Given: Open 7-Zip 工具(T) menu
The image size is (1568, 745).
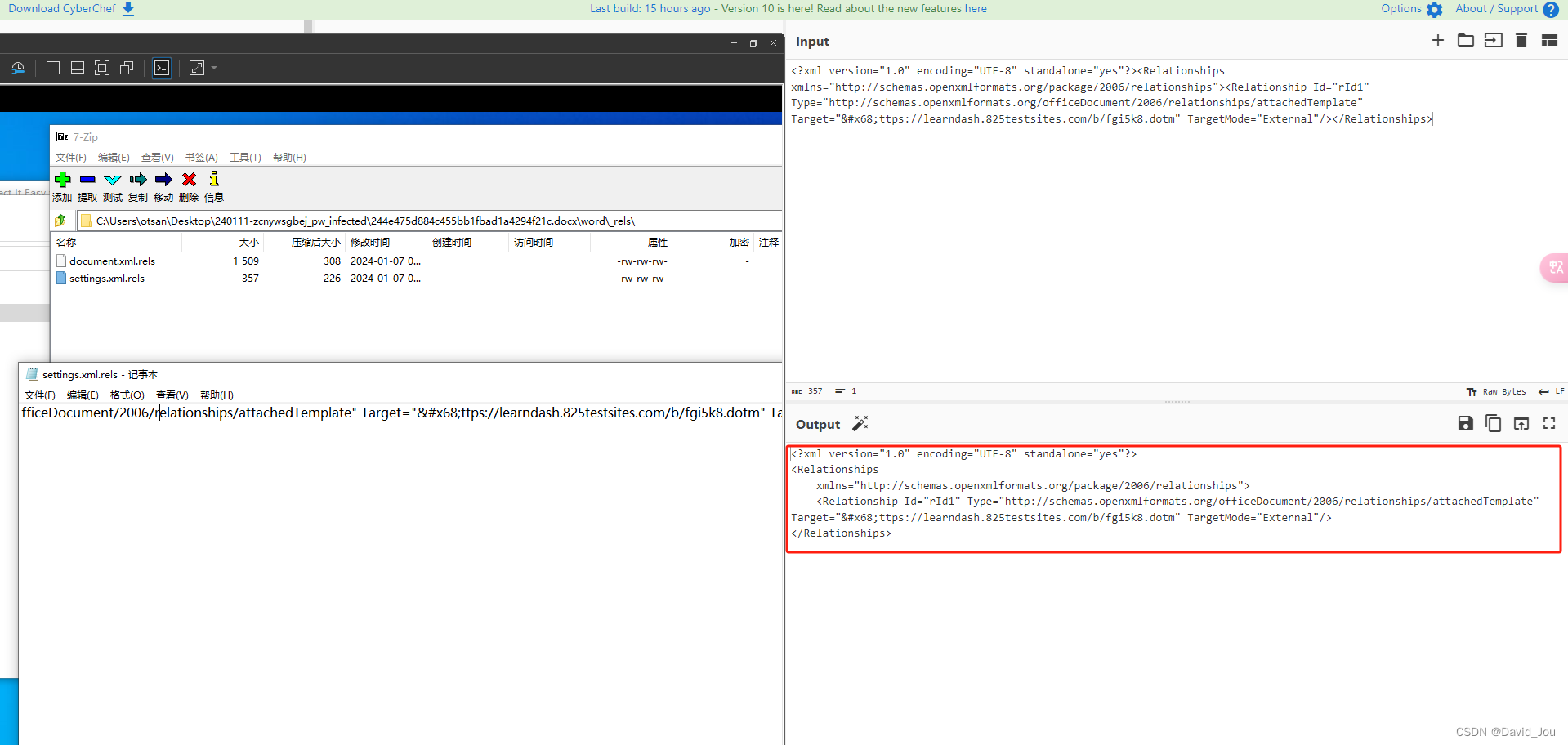Looking at the screenshot, I should [x=245, y=158].
